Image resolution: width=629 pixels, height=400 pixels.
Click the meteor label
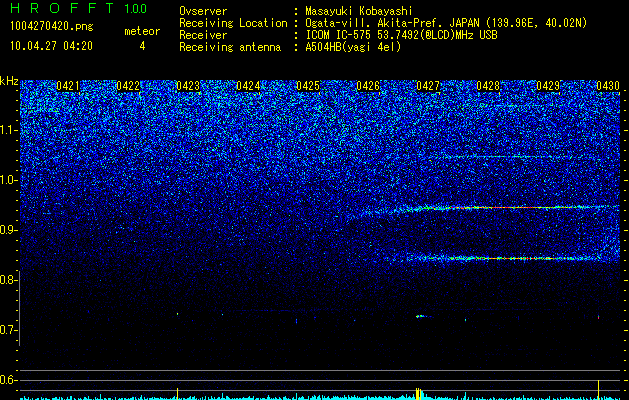pyautogui.click(x=142, y=31)
